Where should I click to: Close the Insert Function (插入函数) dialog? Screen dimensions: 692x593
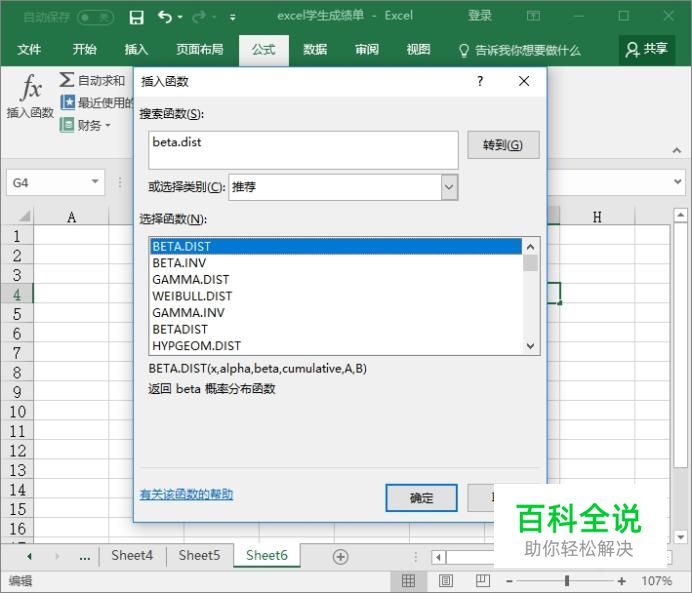[x=524, y=81]
